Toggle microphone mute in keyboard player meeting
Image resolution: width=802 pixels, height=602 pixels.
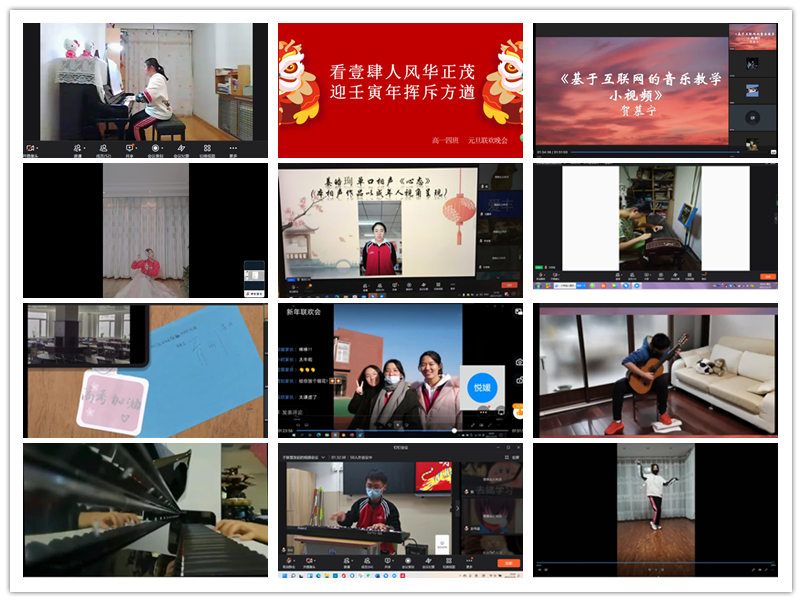pyautogui.click(x=289, y=562)
